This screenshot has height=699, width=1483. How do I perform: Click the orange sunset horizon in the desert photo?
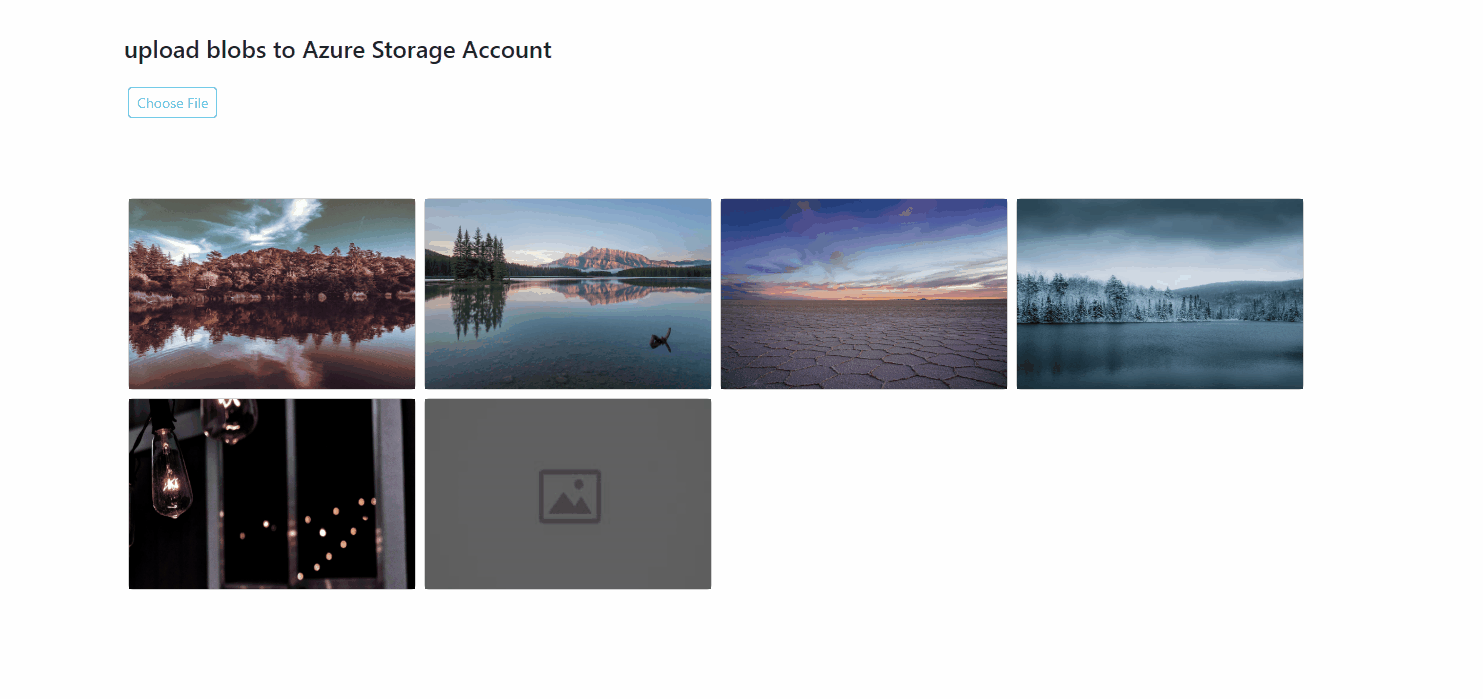[x=864, y=292]
